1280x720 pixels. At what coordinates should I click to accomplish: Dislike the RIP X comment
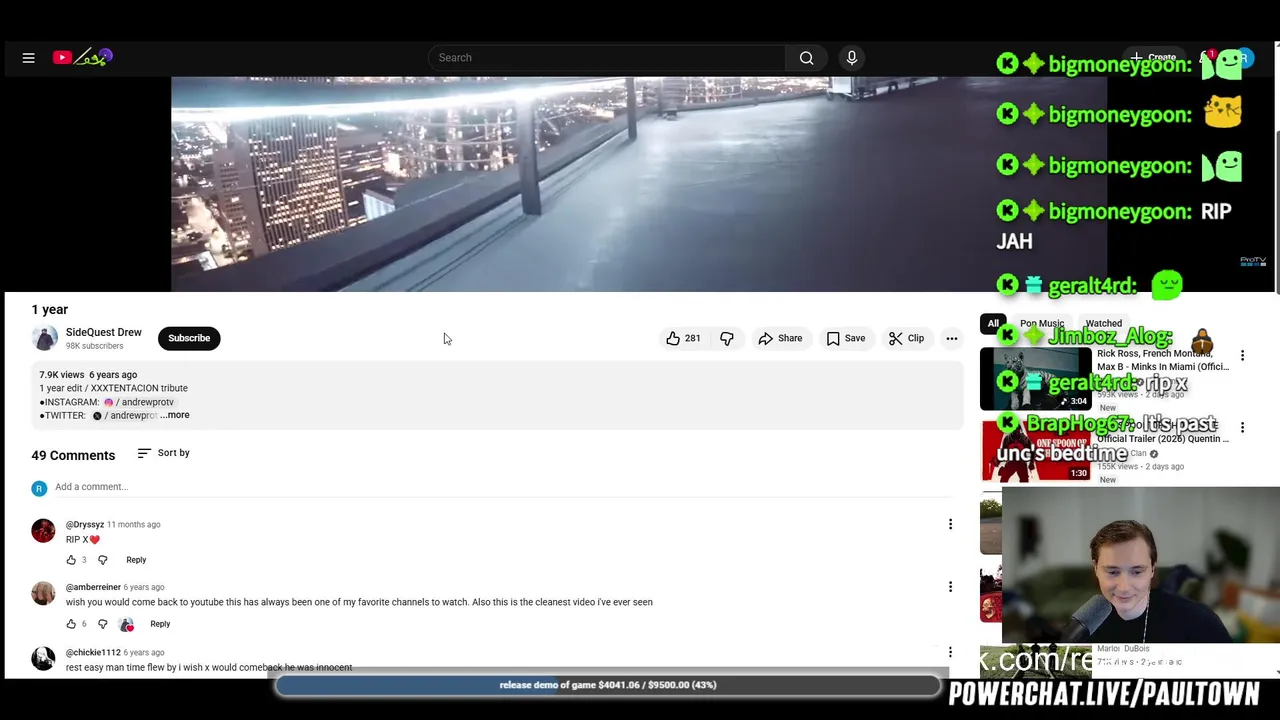click(x=102, y=560)
